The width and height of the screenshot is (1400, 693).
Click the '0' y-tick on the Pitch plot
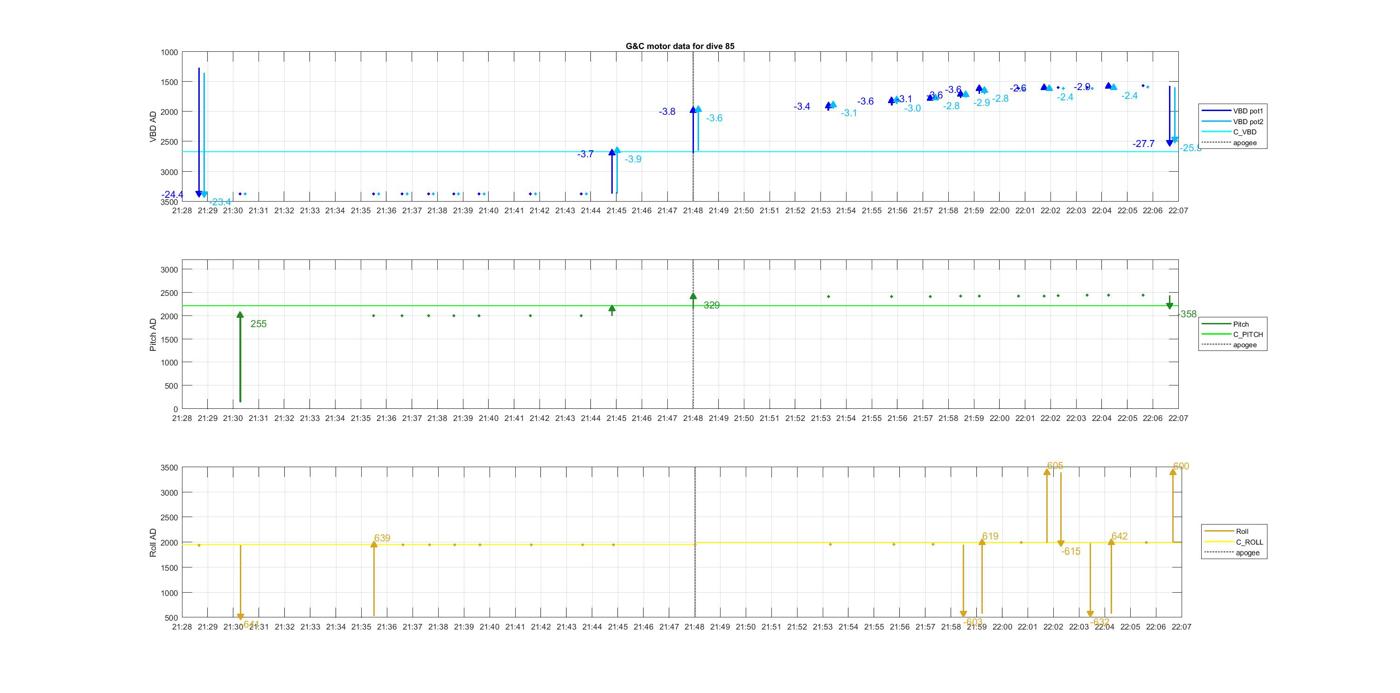(176, 409)
